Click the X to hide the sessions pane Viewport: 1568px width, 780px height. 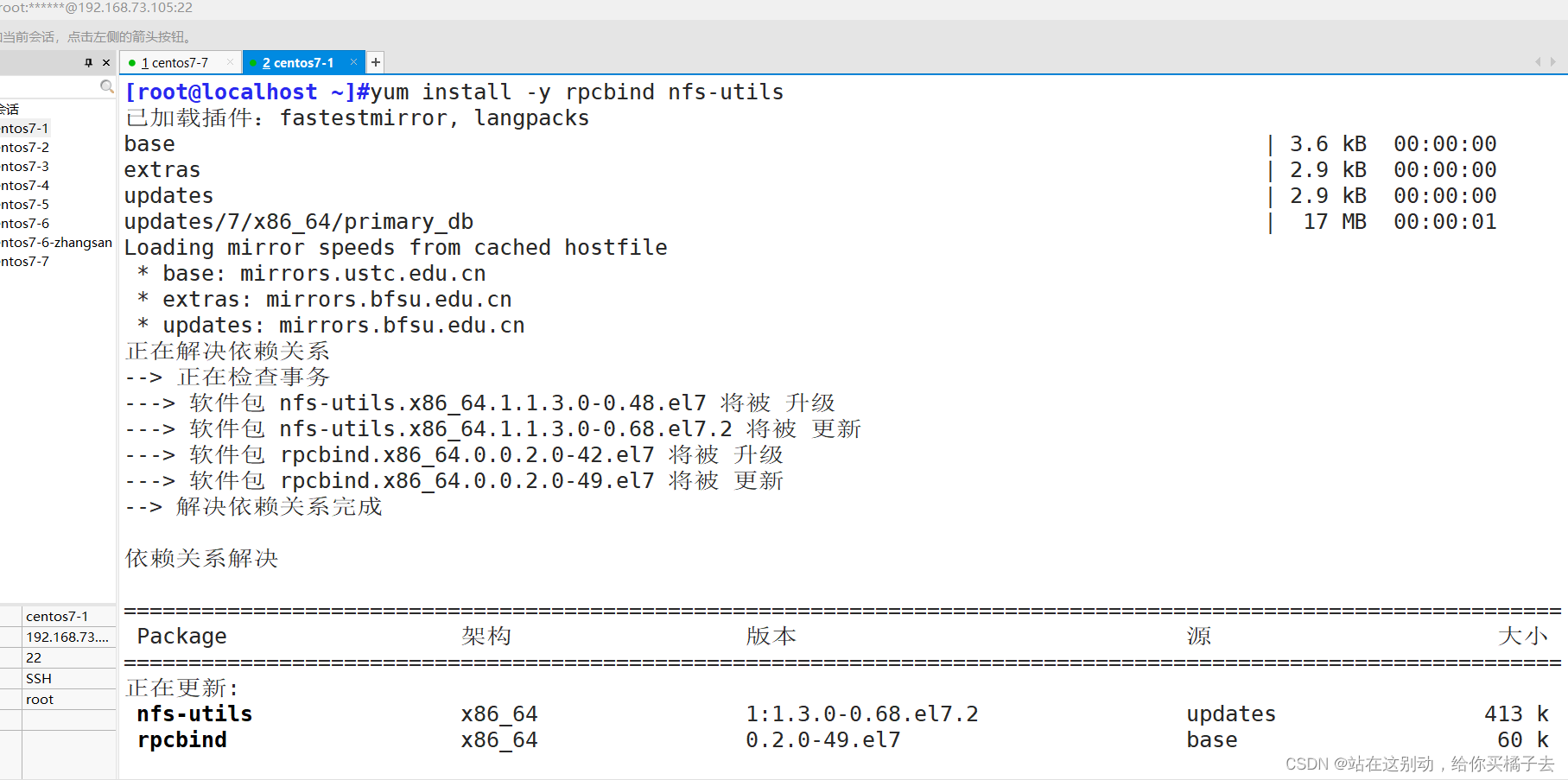pos(105,62)
